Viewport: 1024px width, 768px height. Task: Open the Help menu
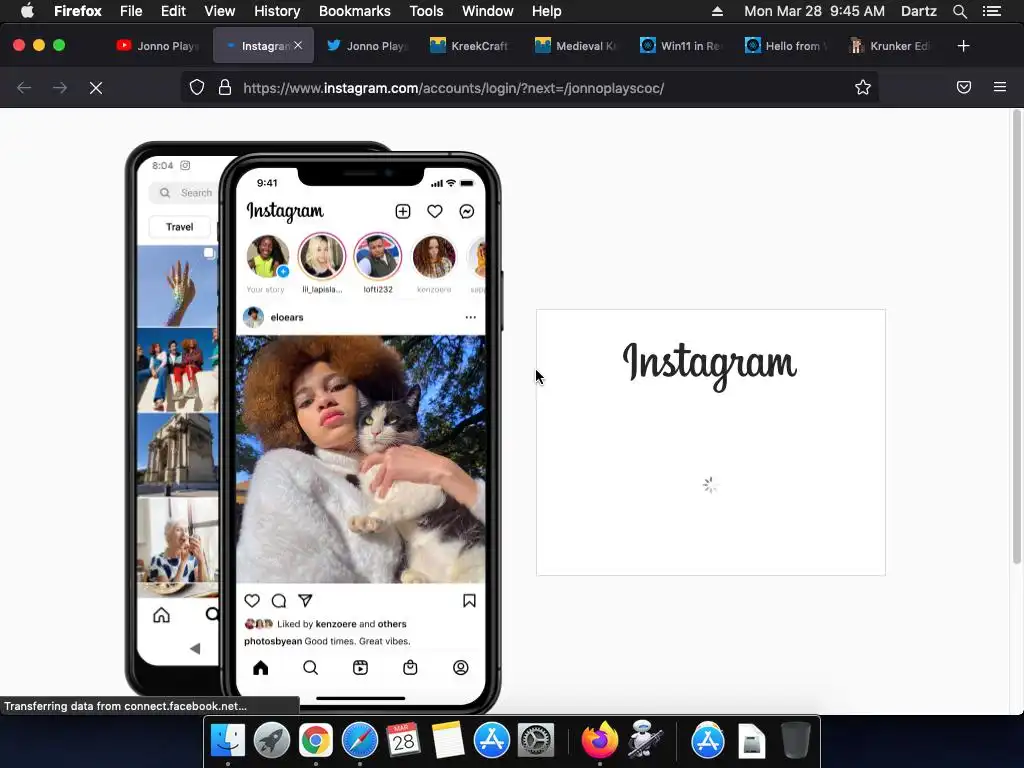(547, 11)
